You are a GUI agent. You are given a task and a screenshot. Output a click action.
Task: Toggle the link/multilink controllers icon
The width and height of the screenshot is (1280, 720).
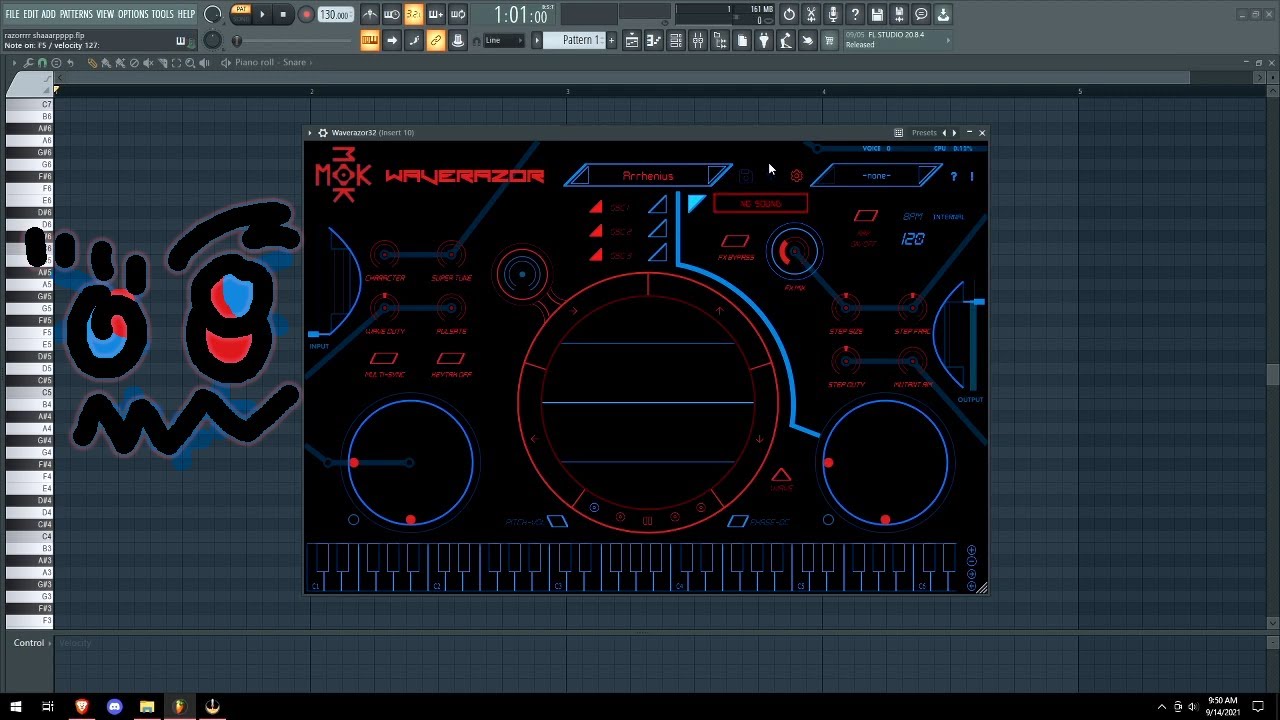[436, 40]
